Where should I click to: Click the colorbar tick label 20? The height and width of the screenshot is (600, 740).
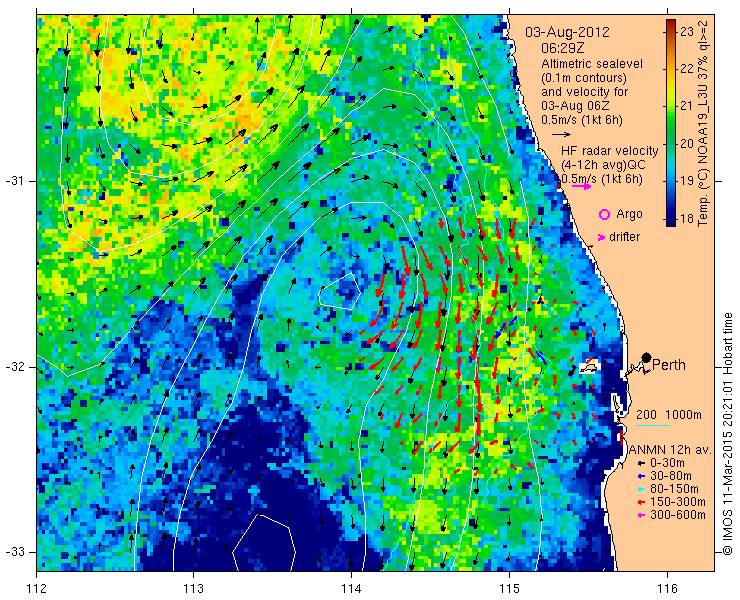(x=687, y=144)
